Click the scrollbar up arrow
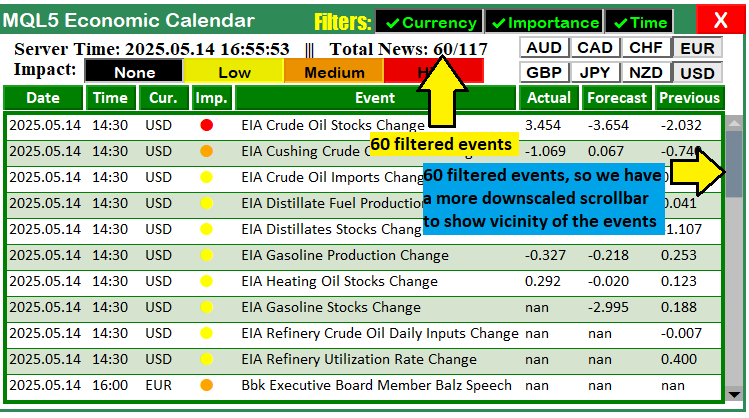749x418 pixels. click(734, 123)
